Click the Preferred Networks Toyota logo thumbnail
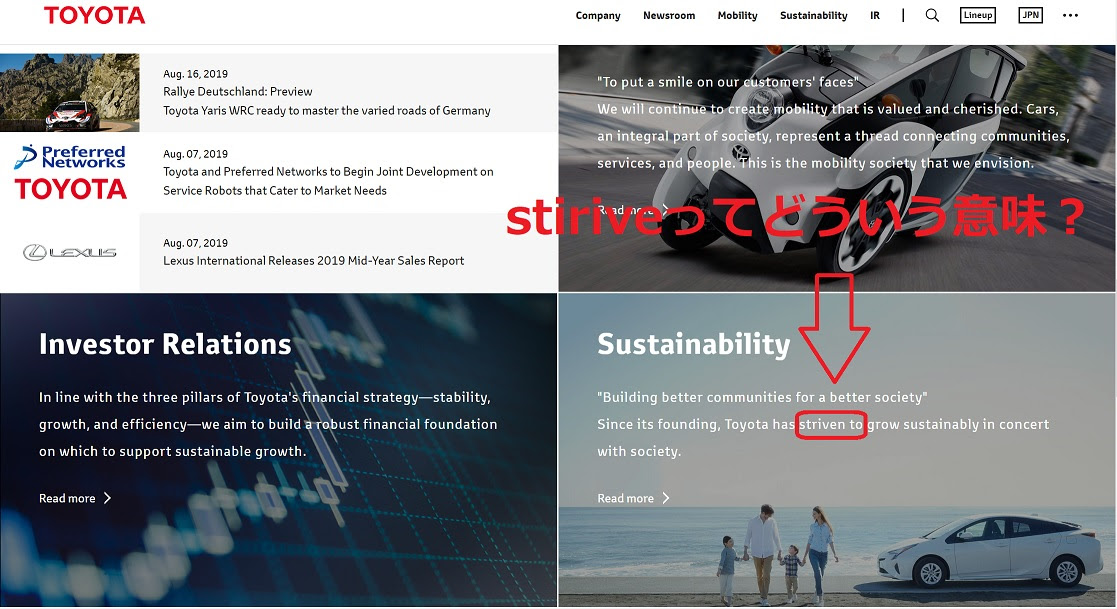1117x609 pixels. [x=70, y=172]
